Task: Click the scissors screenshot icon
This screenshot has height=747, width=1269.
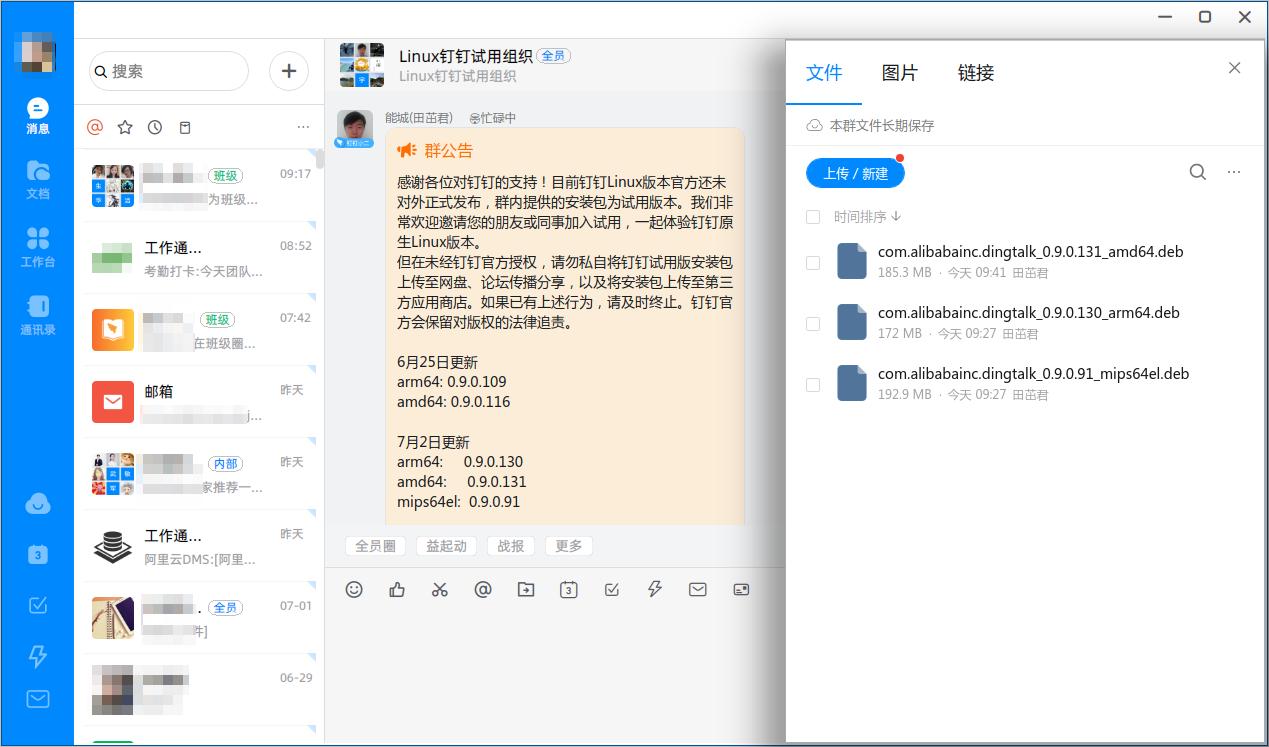Action: click(x=440, y=590)
